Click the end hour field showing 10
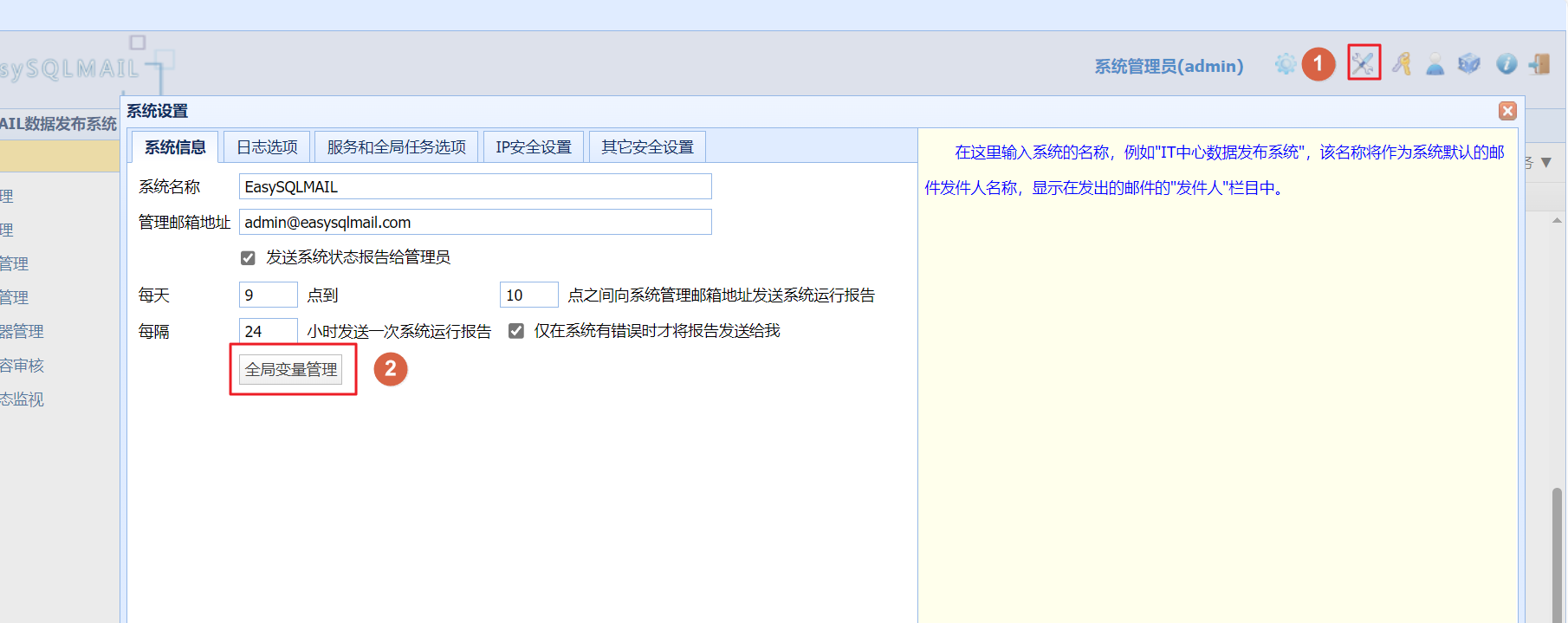Image resolution: width=1568 pixels, height=623 pixels. [529, 295]
